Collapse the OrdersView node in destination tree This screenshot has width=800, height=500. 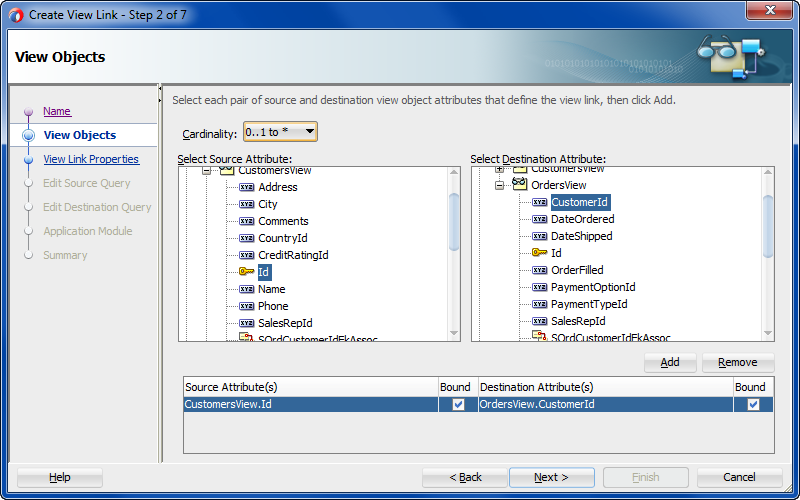tap(499, 185)
